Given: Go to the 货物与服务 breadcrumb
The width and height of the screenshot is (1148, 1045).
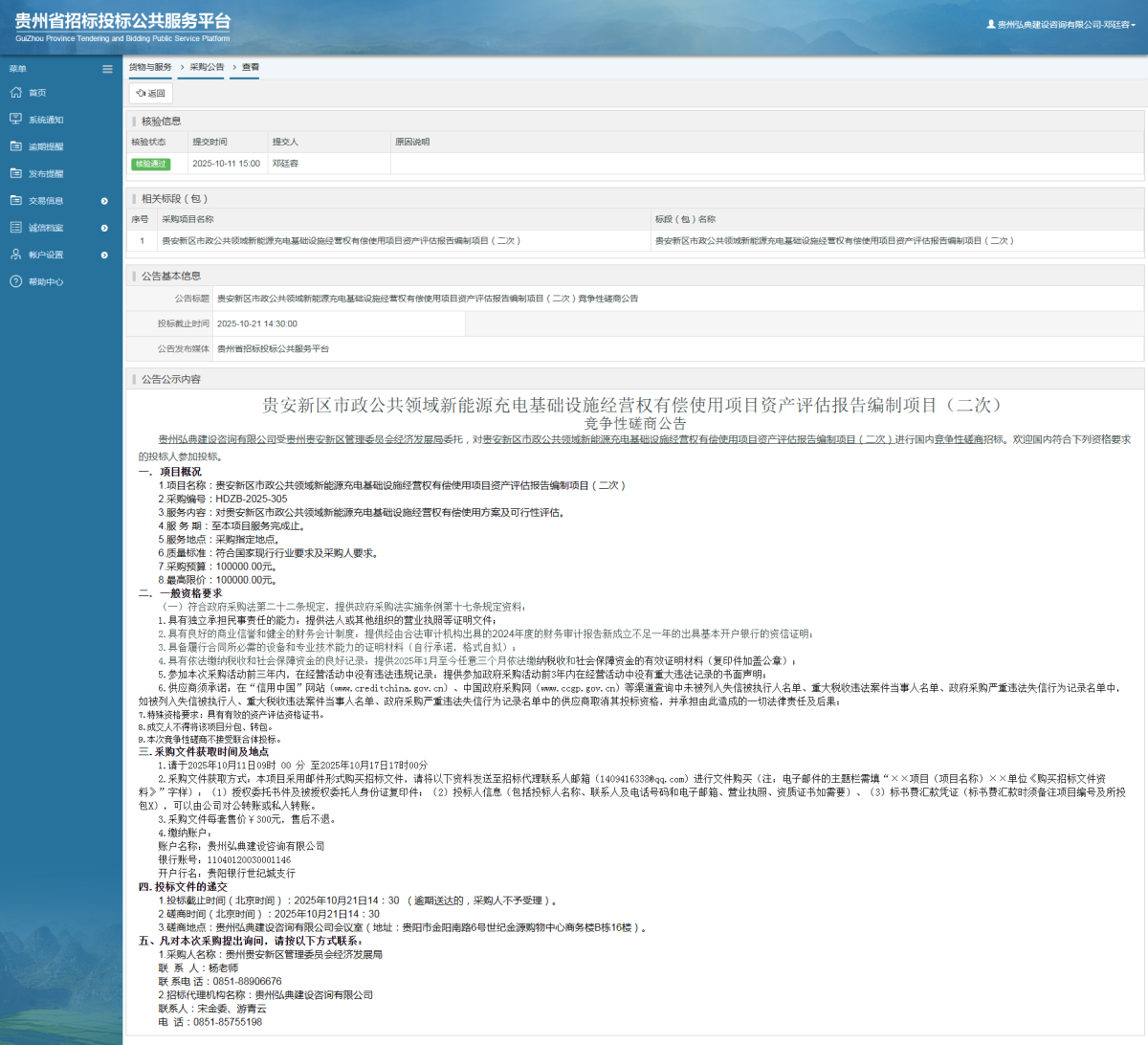Looking at the screenshot, I should point(150,67).
